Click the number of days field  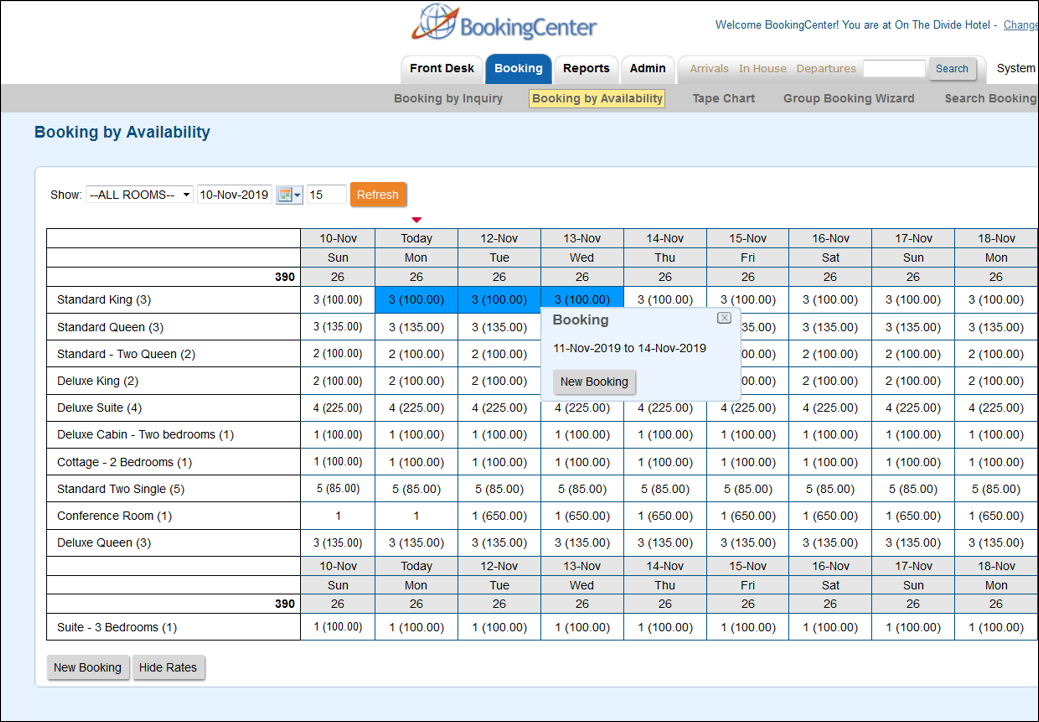pos(326,195)
